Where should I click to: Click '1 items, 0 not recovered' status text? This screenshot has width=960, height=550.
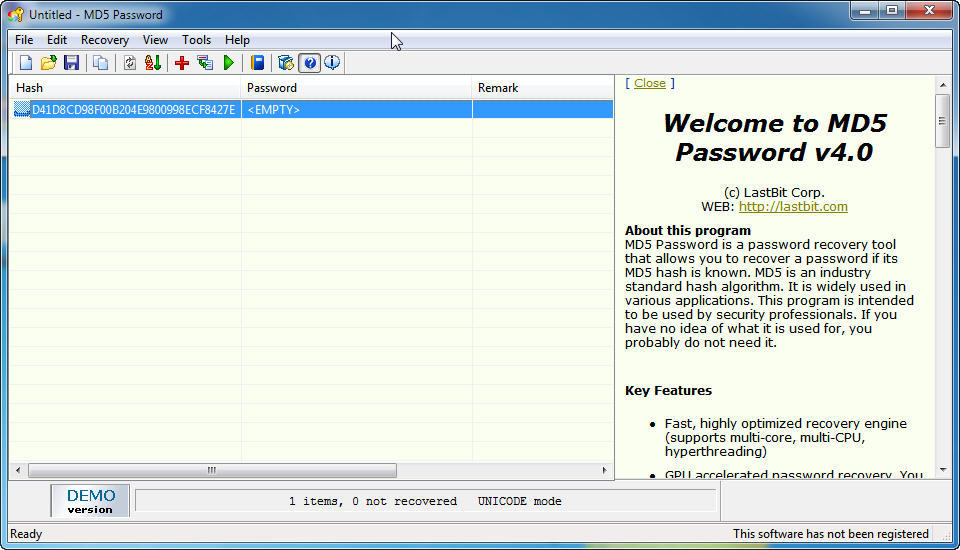372,501
